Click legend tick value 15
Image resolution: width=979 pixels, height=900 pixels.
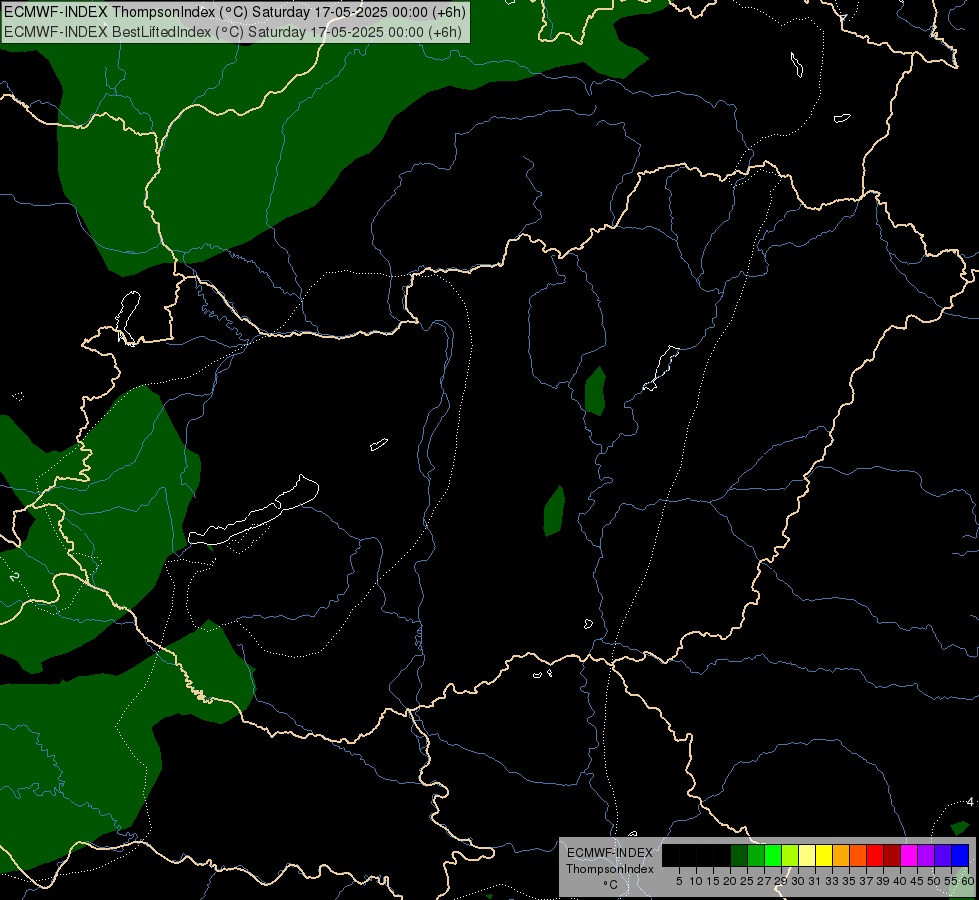pyautogui.click(x=713, y=881)
